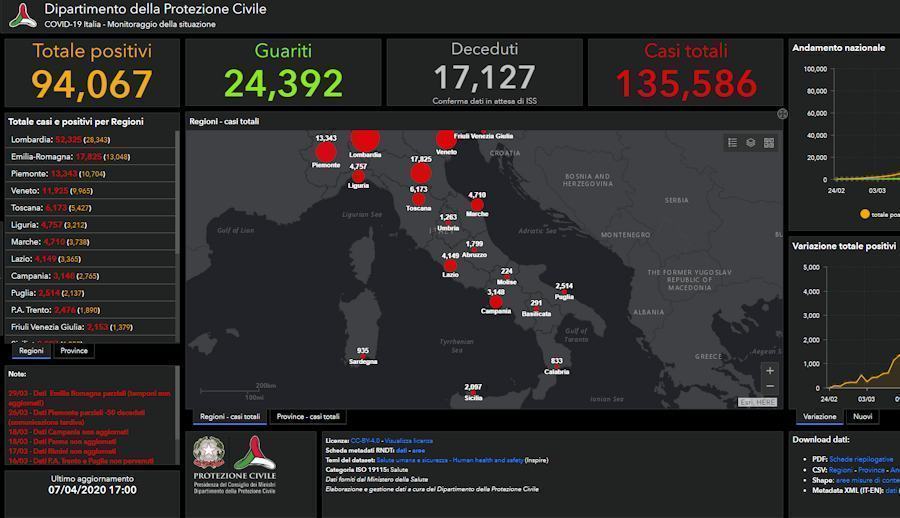Click the Protezione Civile tricolor logo at bottom
This screenshot has height=518, width=900.
(255, 453)
